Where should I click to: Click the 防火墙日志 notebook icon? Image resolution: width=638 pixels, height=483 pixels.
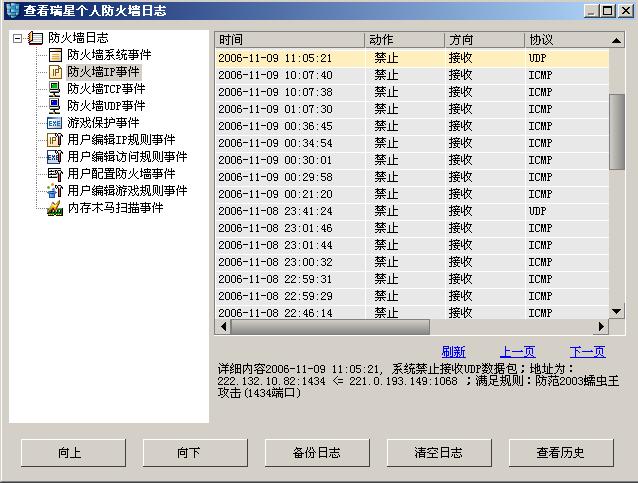pos(35,38)
